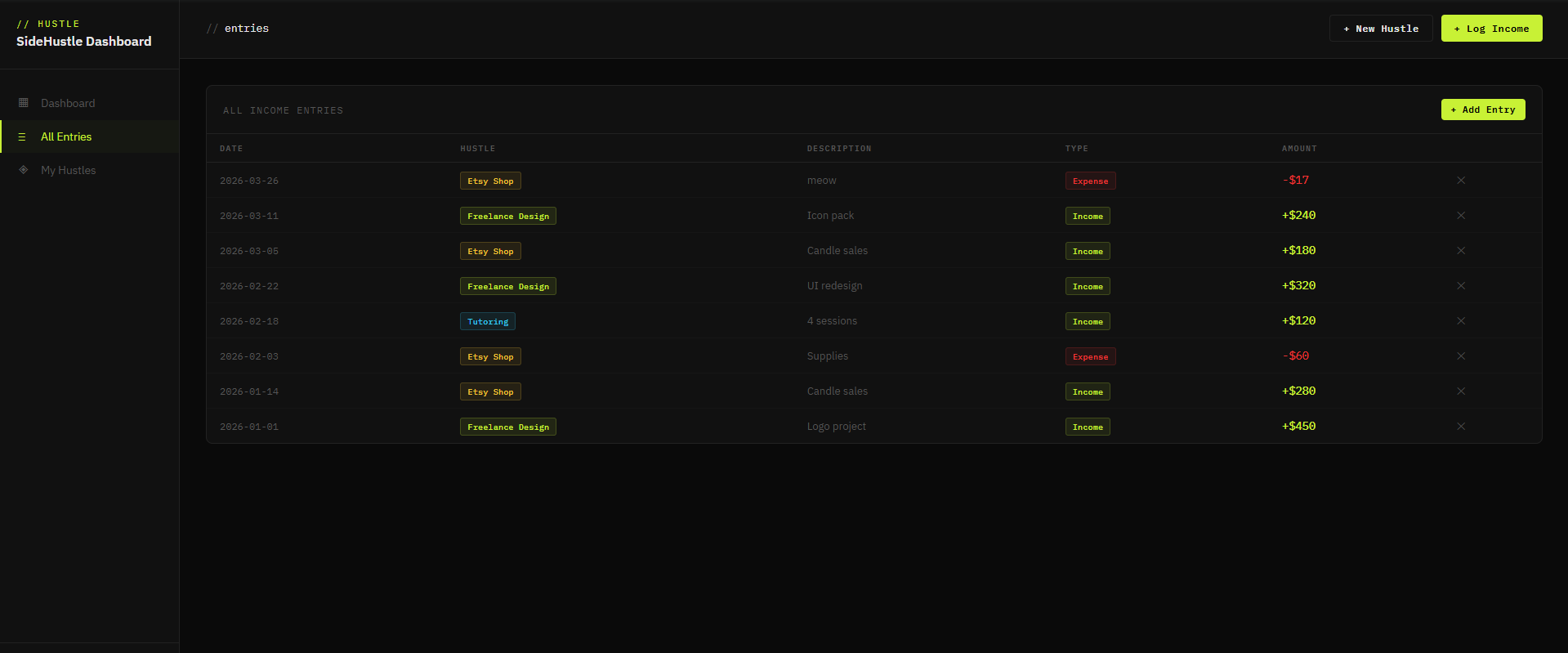Click the date 2026-02-18
Image resolution: width=1568 pixels, height=653 pixels.
[249, 321]
